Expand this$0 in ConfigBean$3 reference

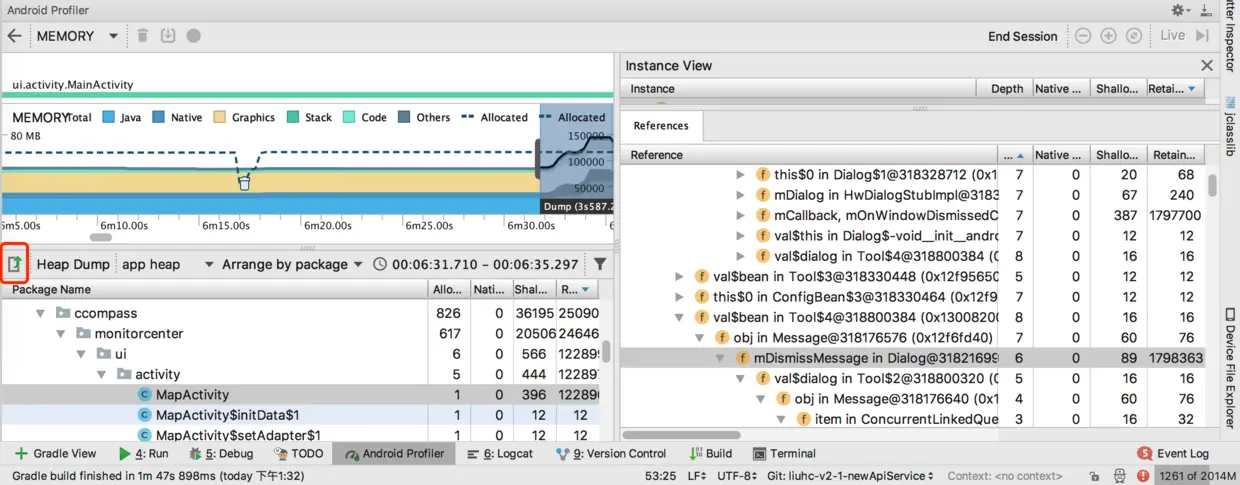(680, 297)
